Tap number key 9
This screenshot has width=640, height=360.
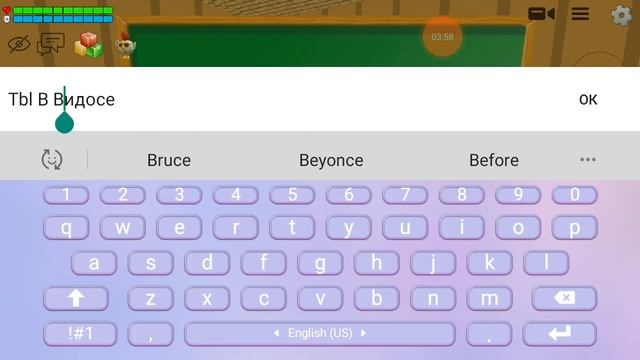pyautogui.click(x=518, y=195)
